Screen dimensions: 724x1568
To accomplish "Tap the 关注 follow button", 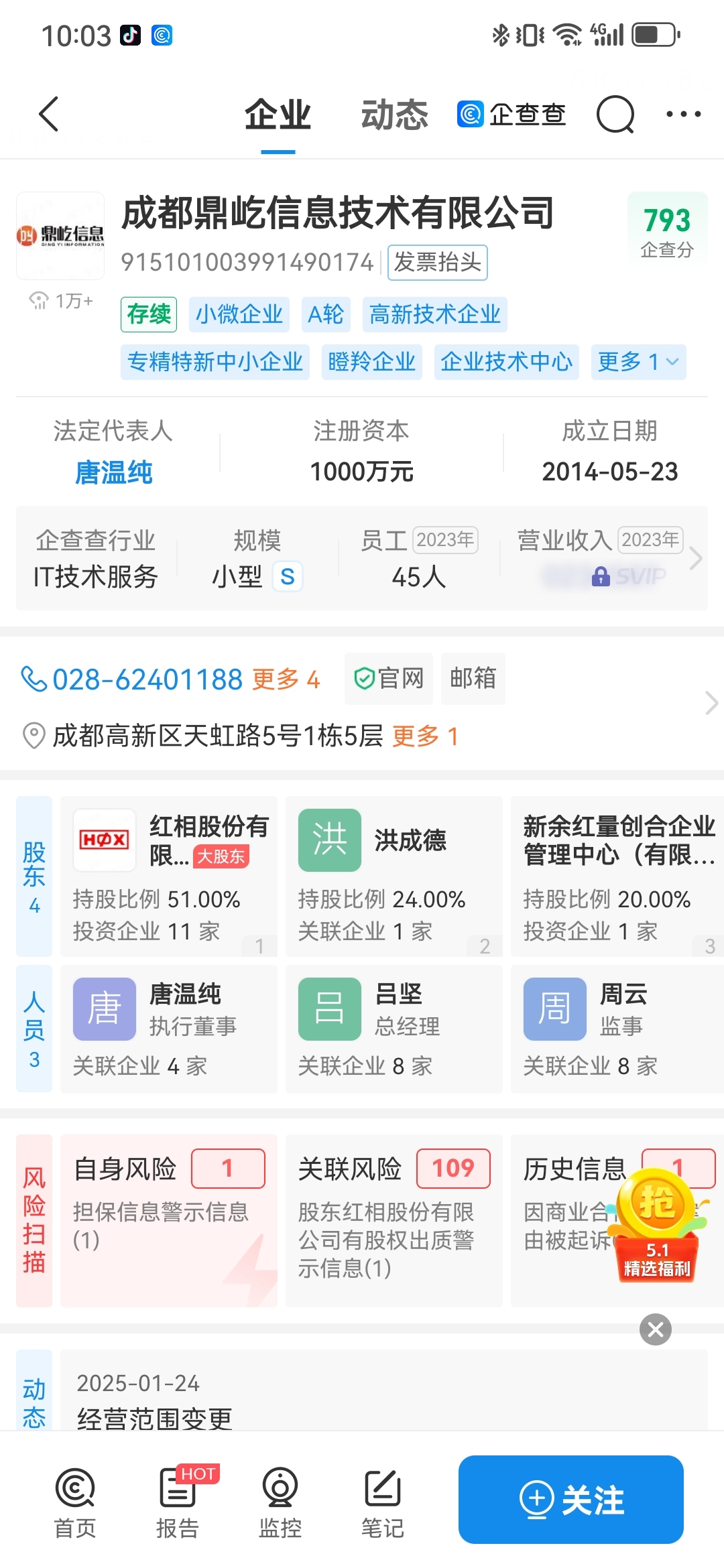I will [571, 1500].
